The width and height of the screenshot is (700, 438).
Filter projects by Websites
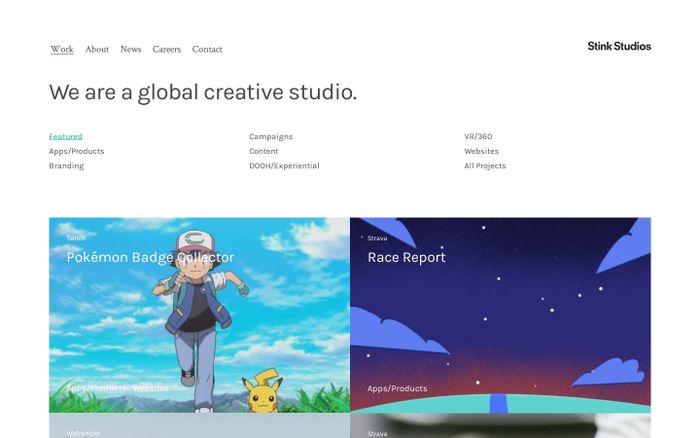pos(481,151)
